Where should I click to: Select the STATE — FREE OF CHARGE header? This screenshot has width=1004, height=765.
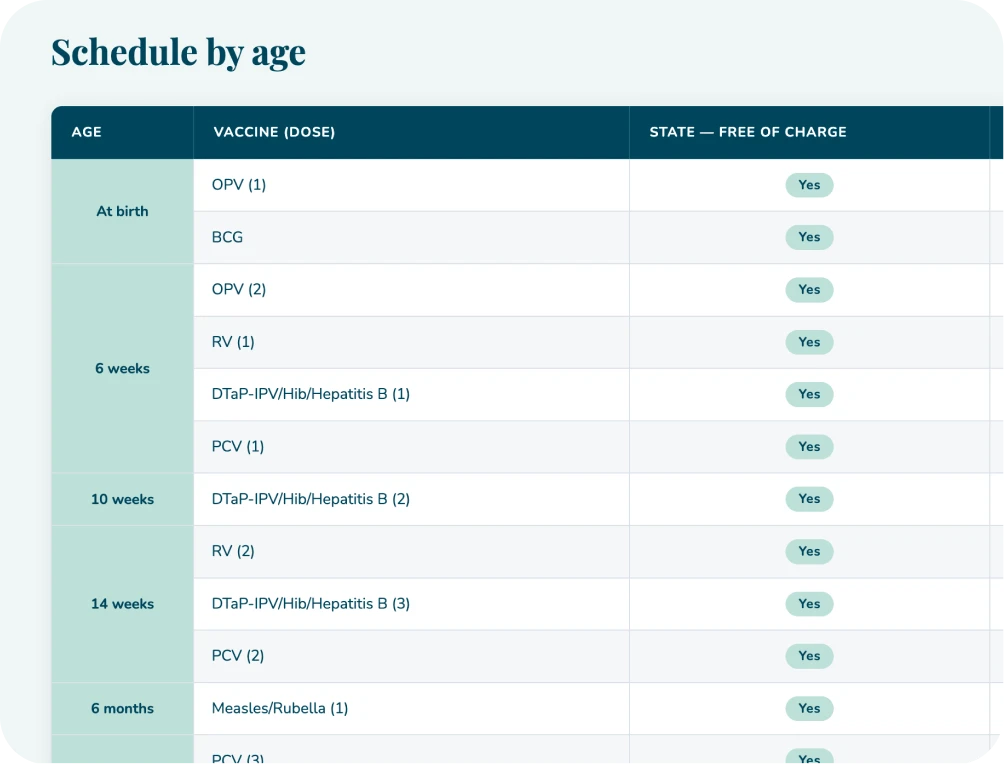pos(809,133)
